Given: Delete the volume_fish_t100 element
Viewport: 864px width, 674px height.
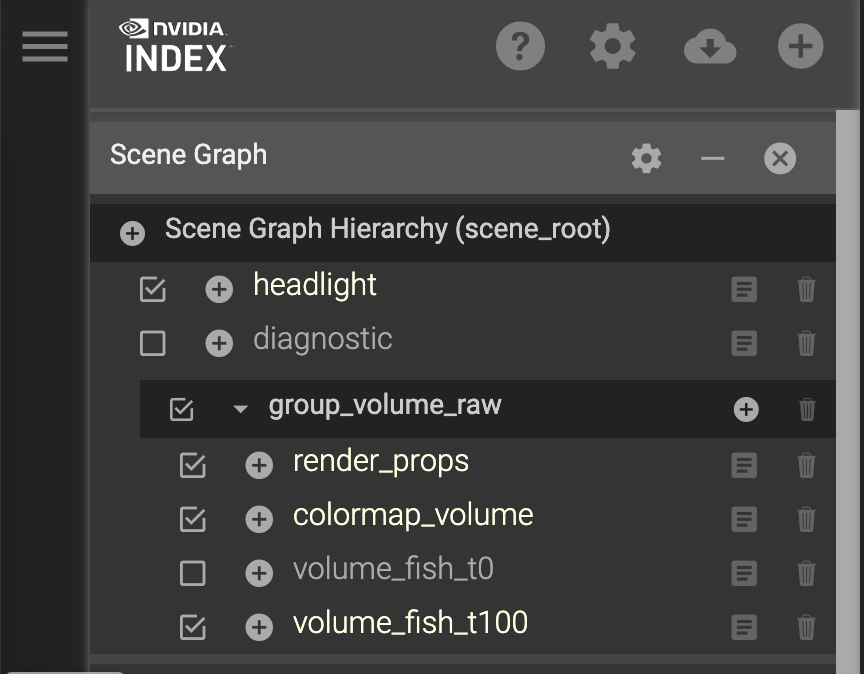Looking at the screenshot, I should 806,627.
